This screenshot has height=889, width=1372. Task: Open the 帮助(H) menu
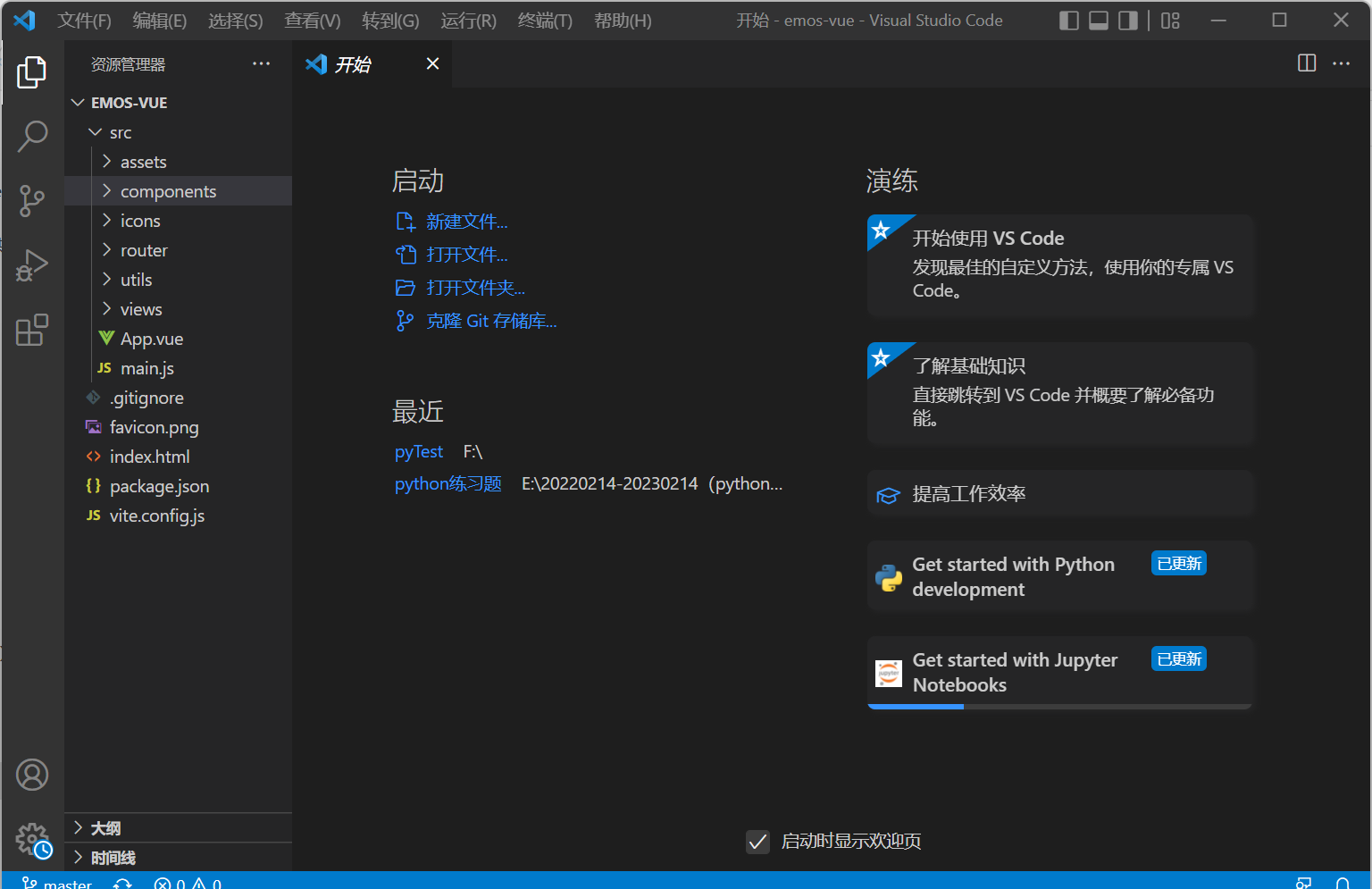pyautogui.click(x=623, y=21)
